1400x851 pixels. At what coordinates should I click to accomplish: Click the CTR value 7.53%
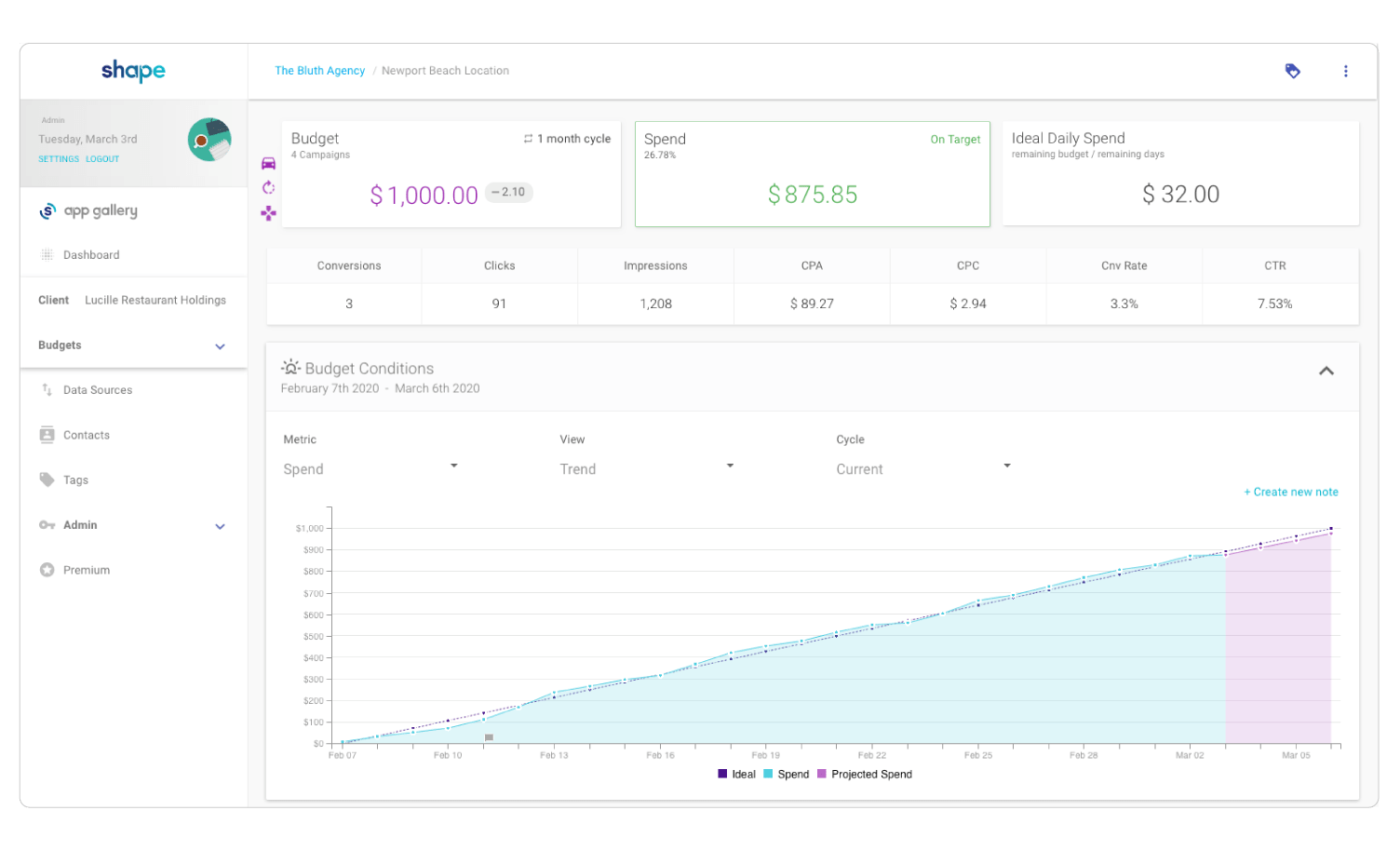pyautogui.click(x=1274, y=304)
